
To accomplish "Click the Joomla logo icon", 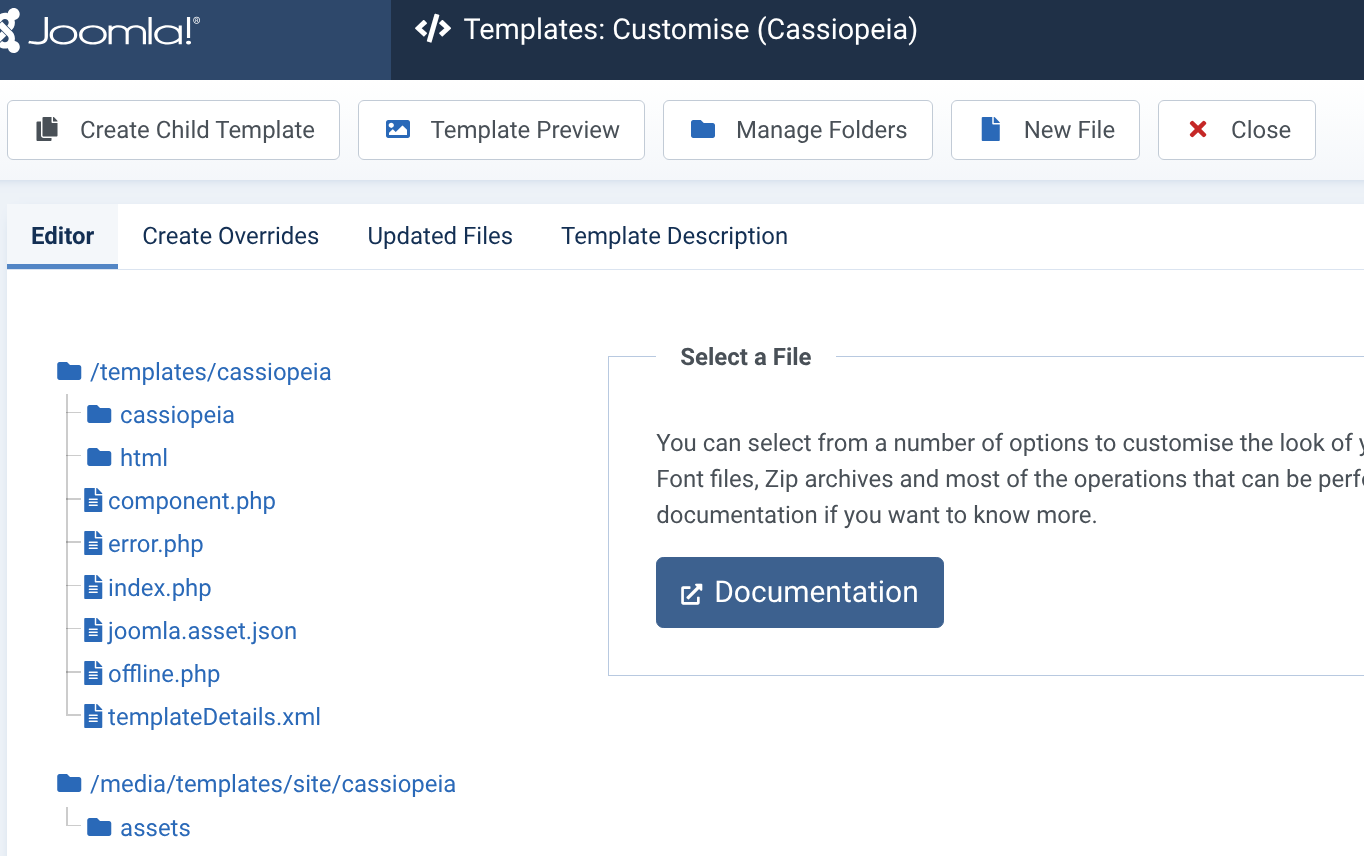I will (8, 32).
